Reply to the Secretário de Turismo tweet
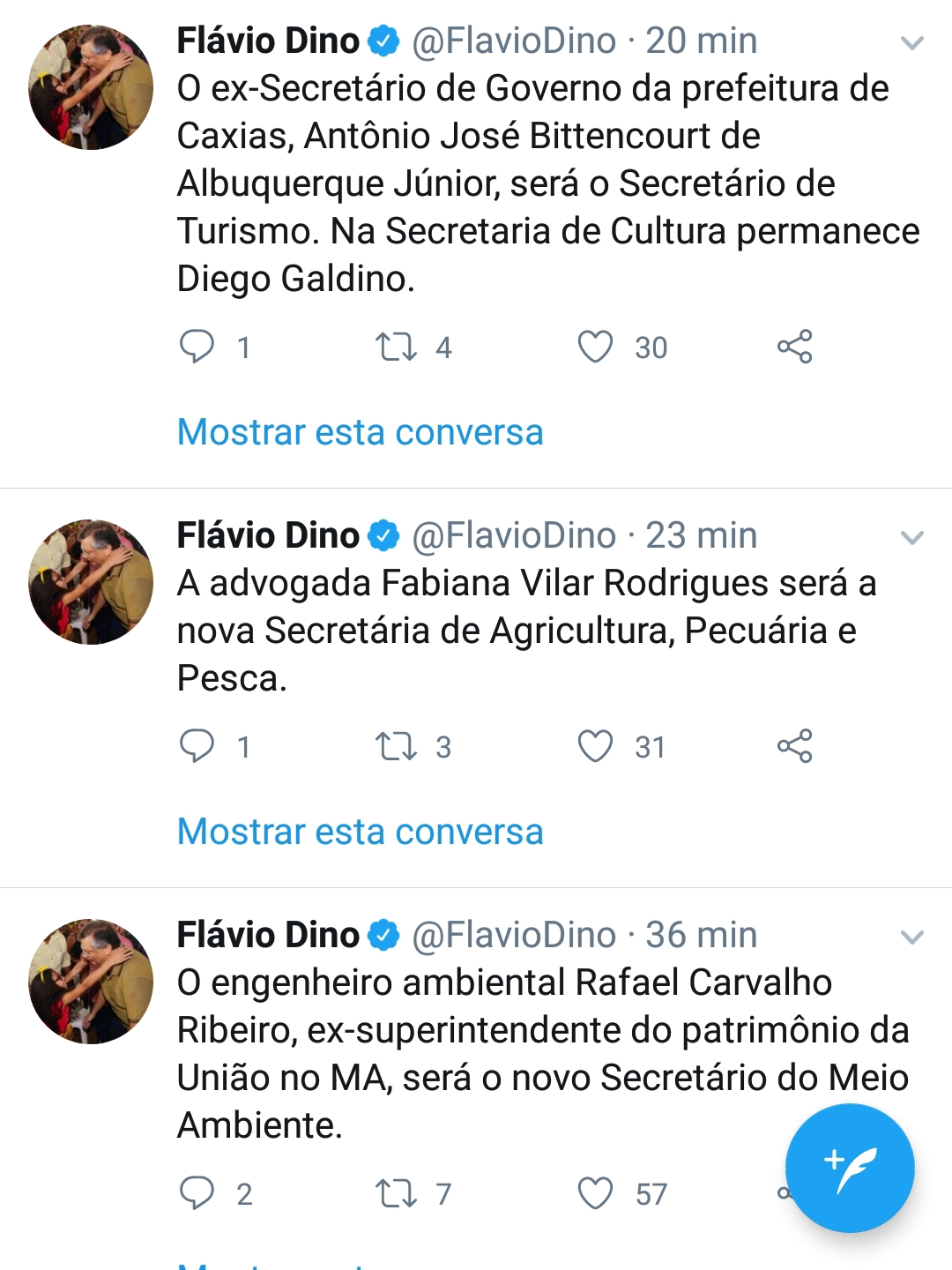 (x=197, y=347)
